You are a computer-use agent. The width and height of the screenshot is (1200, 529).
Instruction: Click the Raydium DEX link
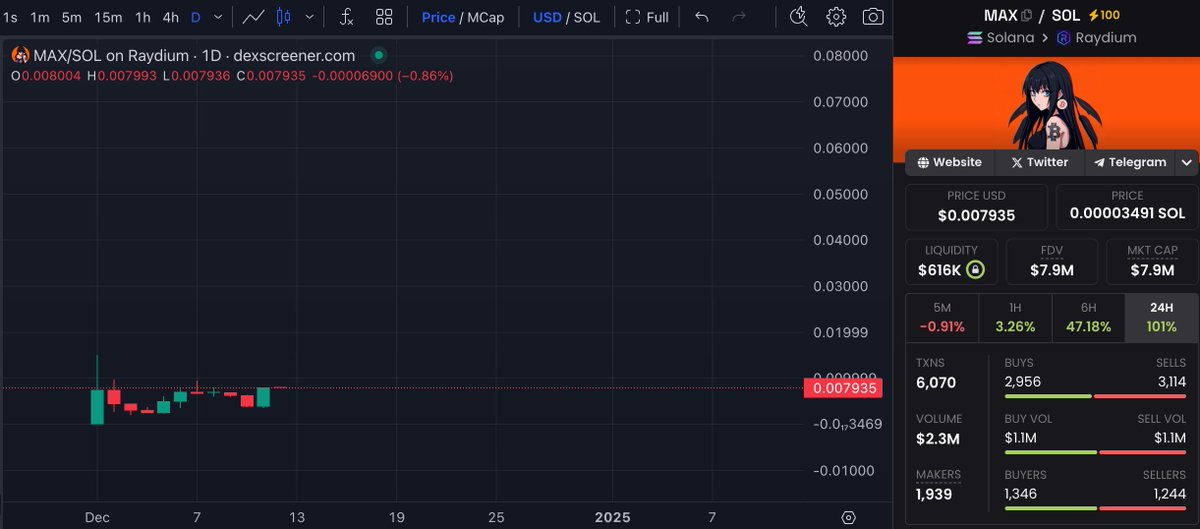1096,38
